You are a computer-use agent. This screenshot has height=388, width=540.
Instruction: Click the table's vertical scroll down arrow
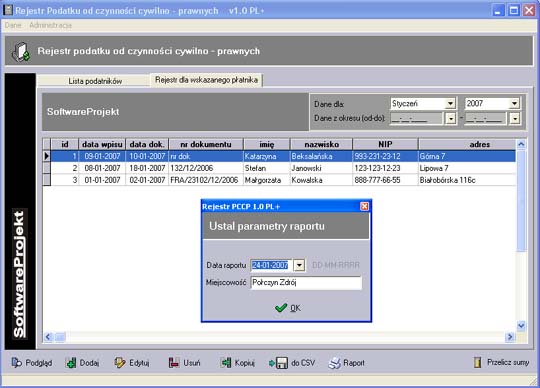[x=521, y=325]
